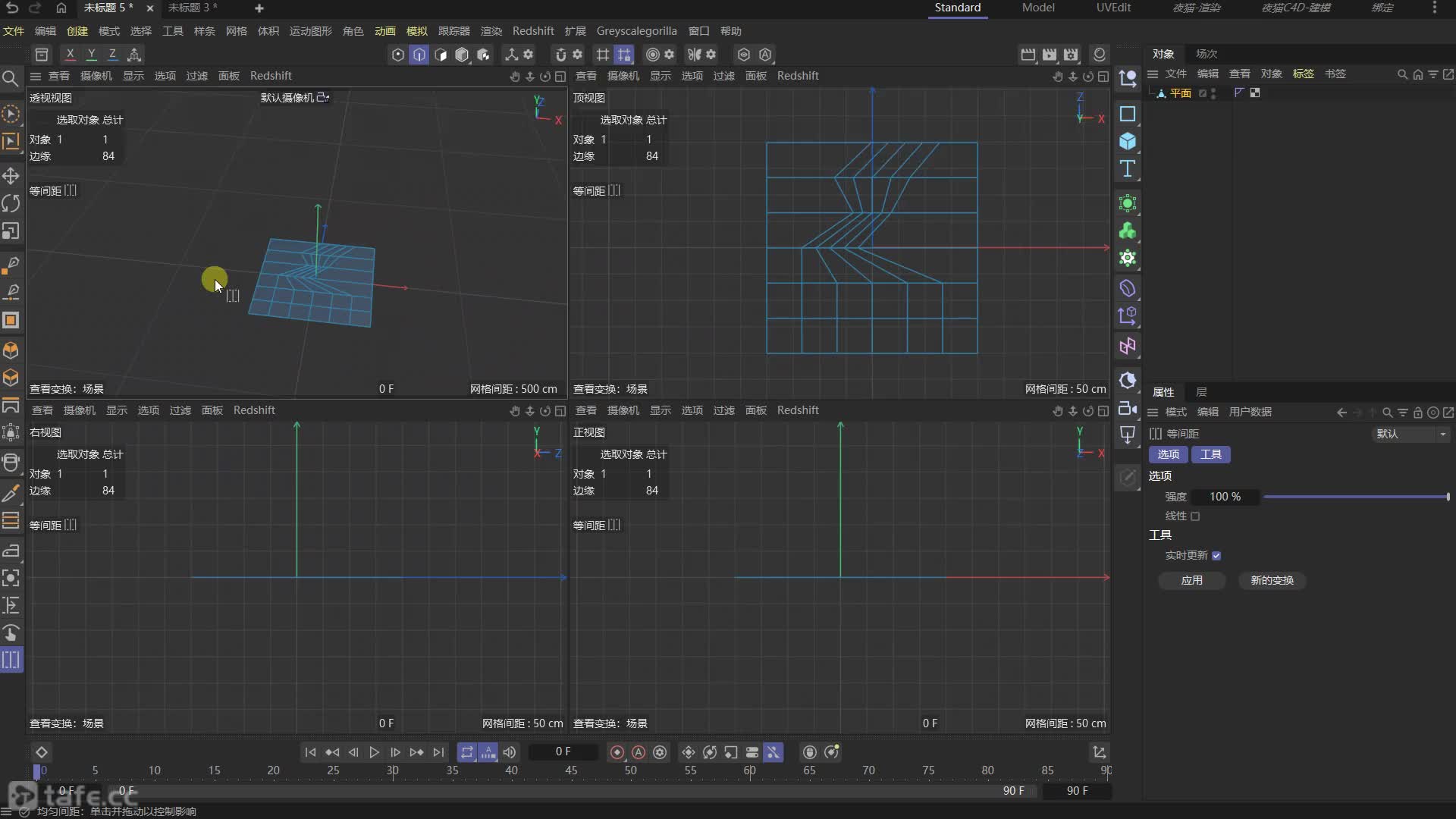
Task: Switch to the 未标题 3 document tab
Action: [x=193, y=8]
